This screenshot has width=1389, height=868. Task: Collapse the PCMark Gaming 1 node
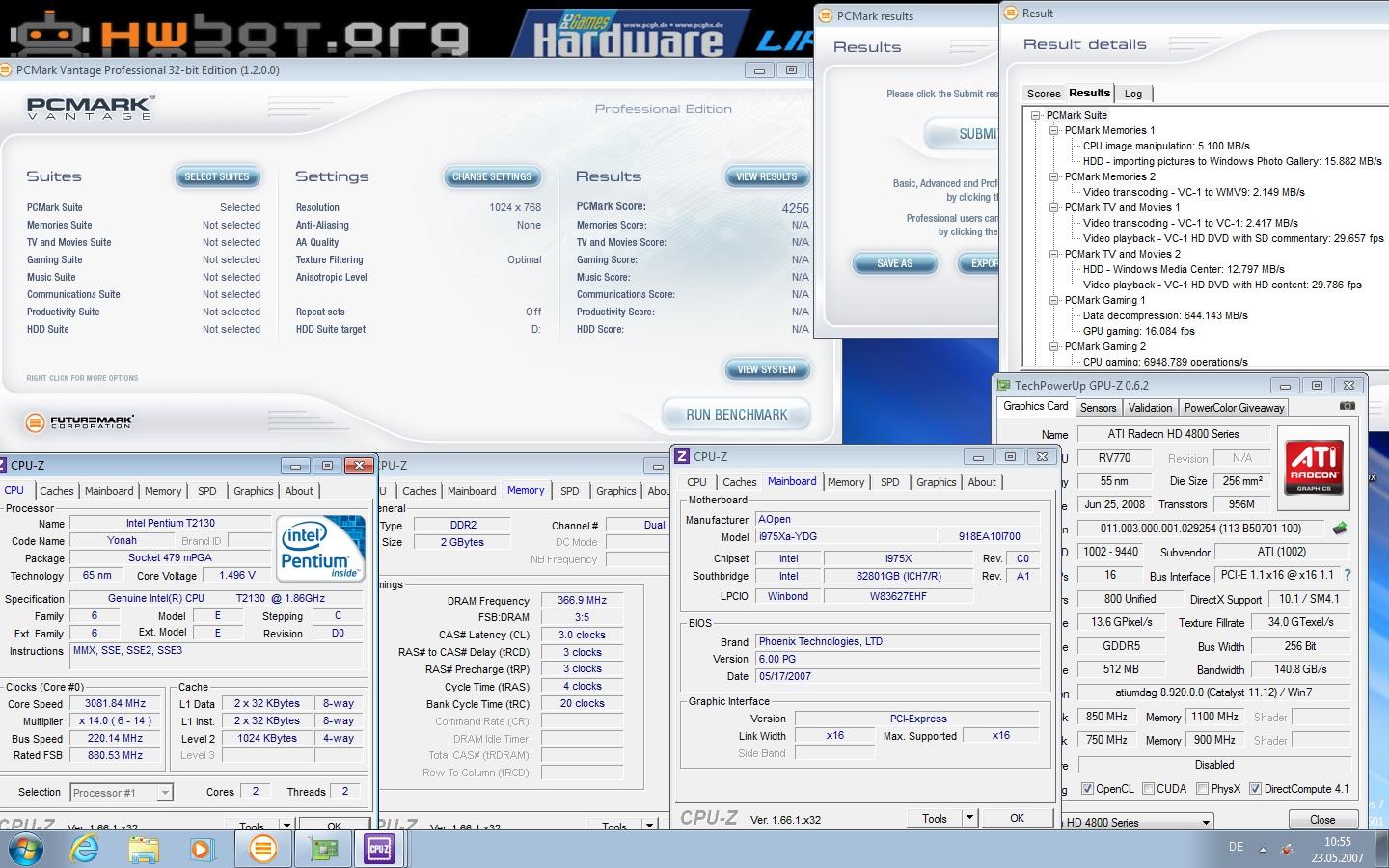coord(1054,300)
